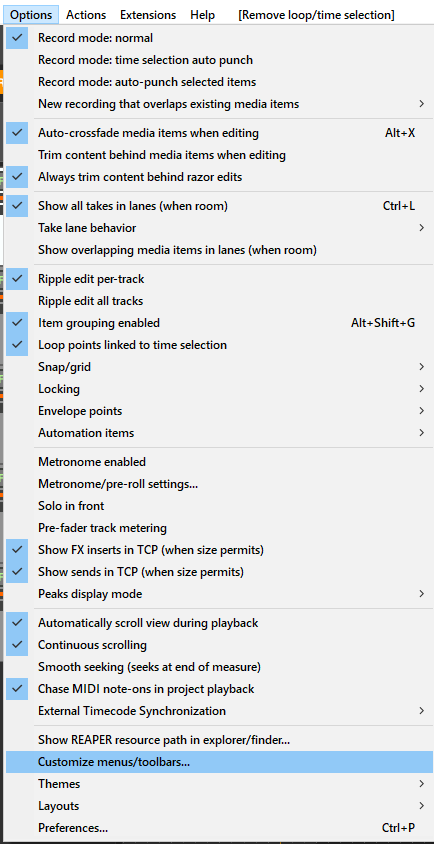434x844 pixels.
Task: Enable Metronome enabled option
Action: click(219, 462)
